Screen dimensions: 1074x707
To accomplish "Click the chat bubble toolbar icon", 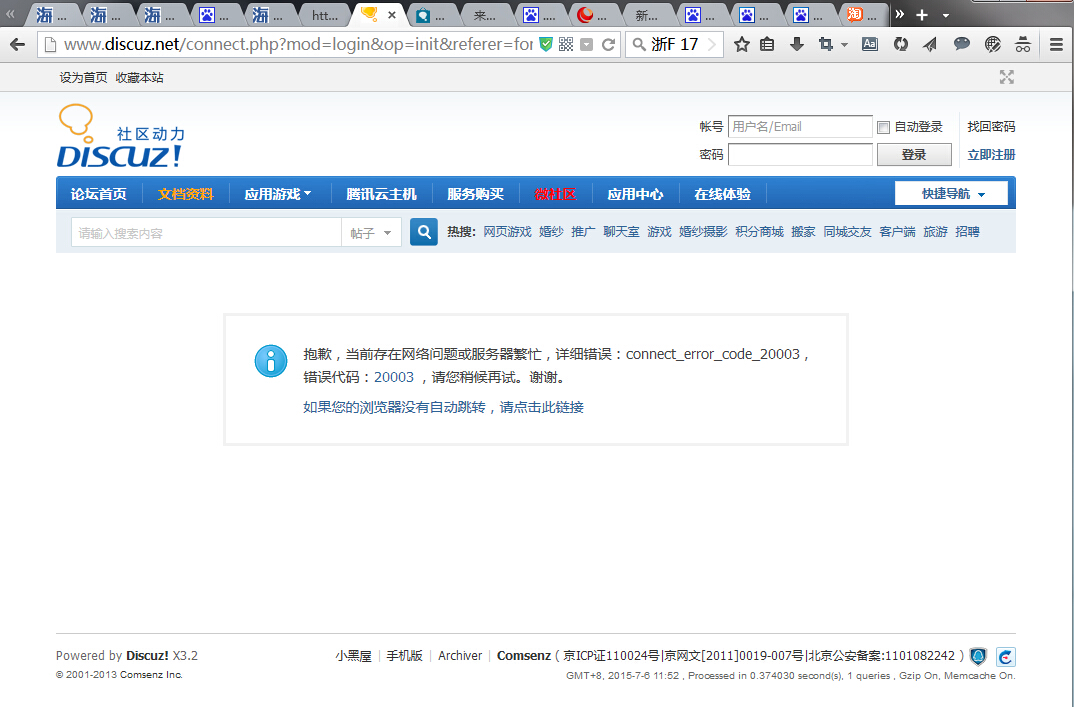I will coord(961,44).
